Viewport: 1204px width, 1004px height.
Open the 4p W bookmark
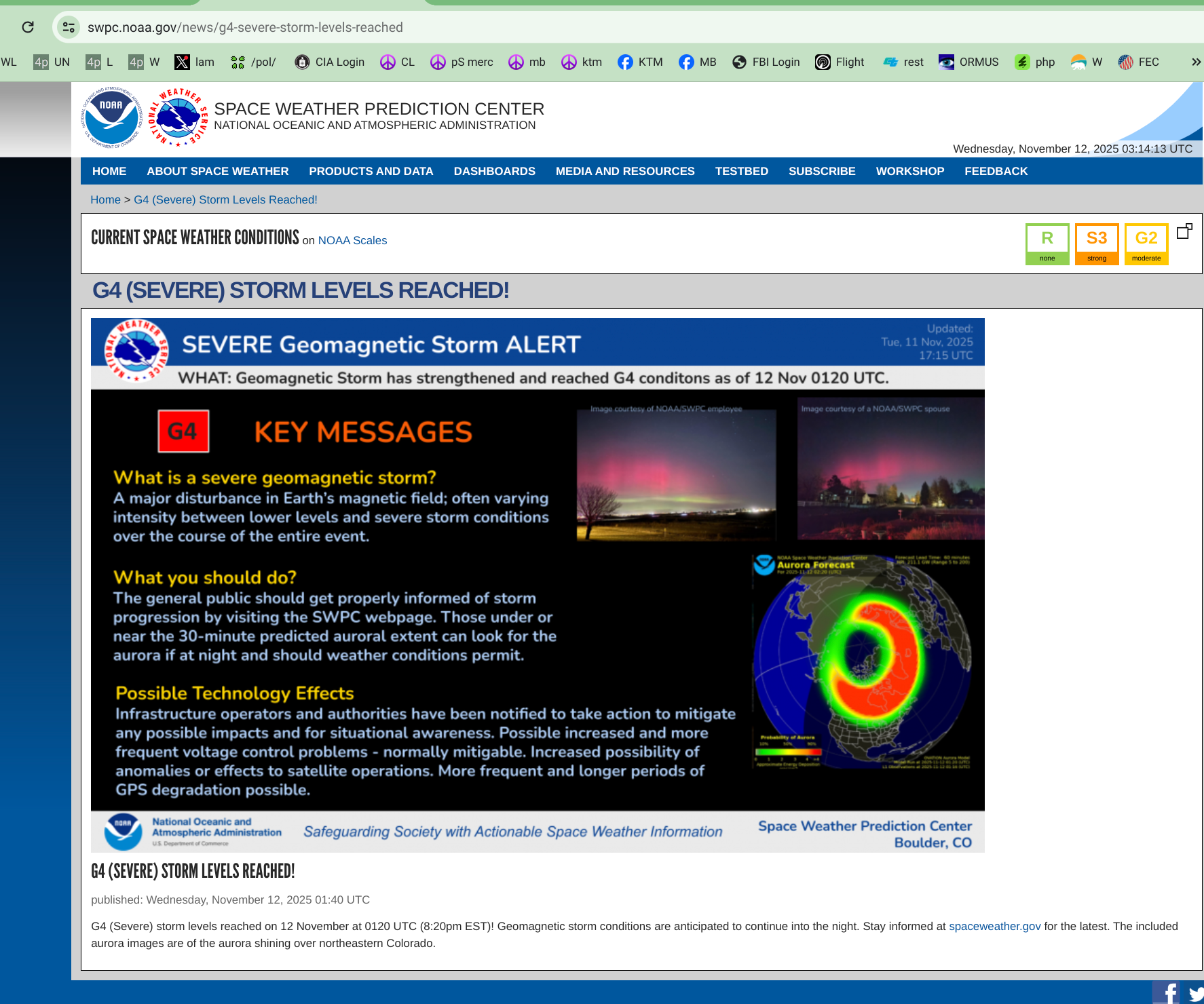pyautogui.click(x=145, y=62)
